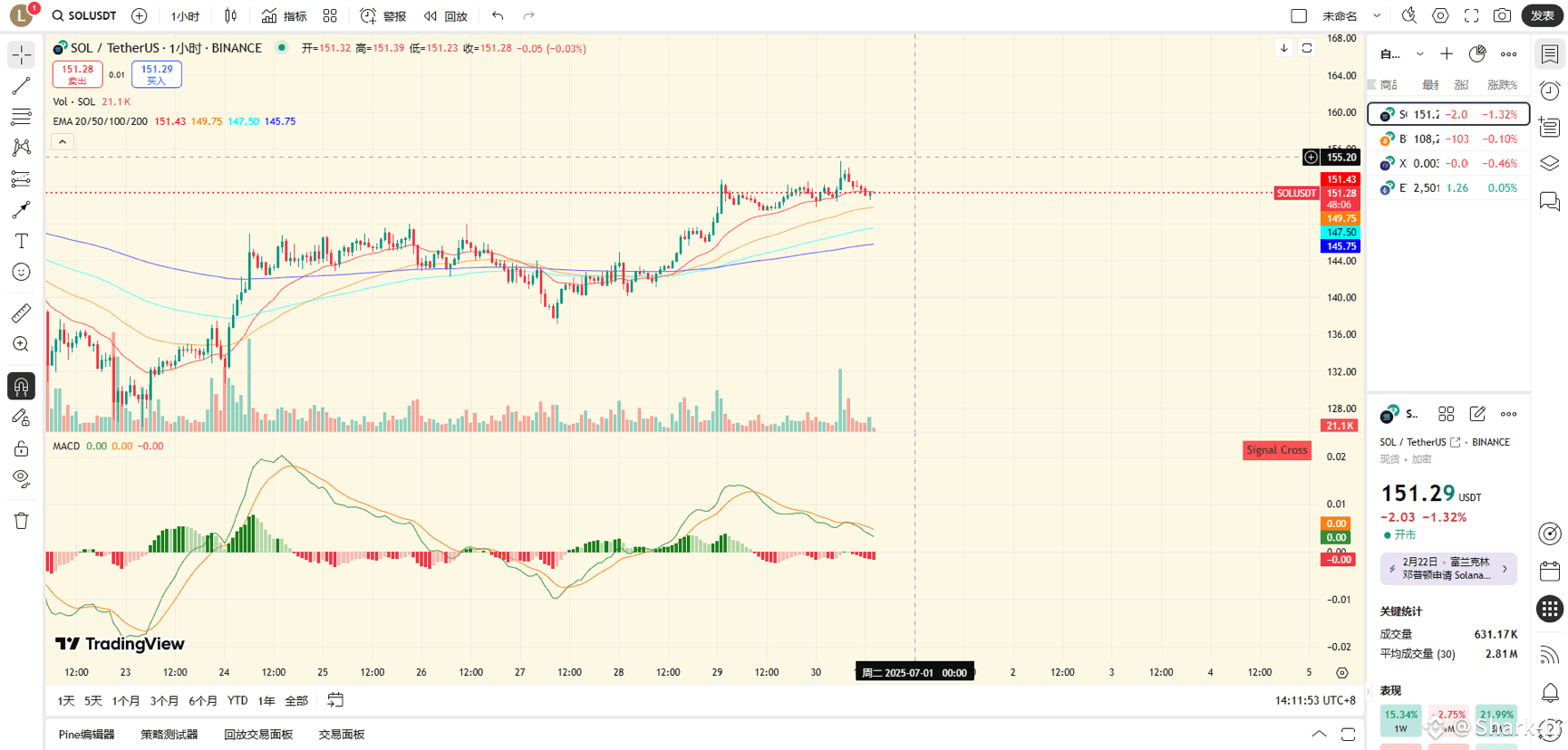Select the Text annotation tool
The width and height of the screenshot is (1568, 750).
(21, 241)
